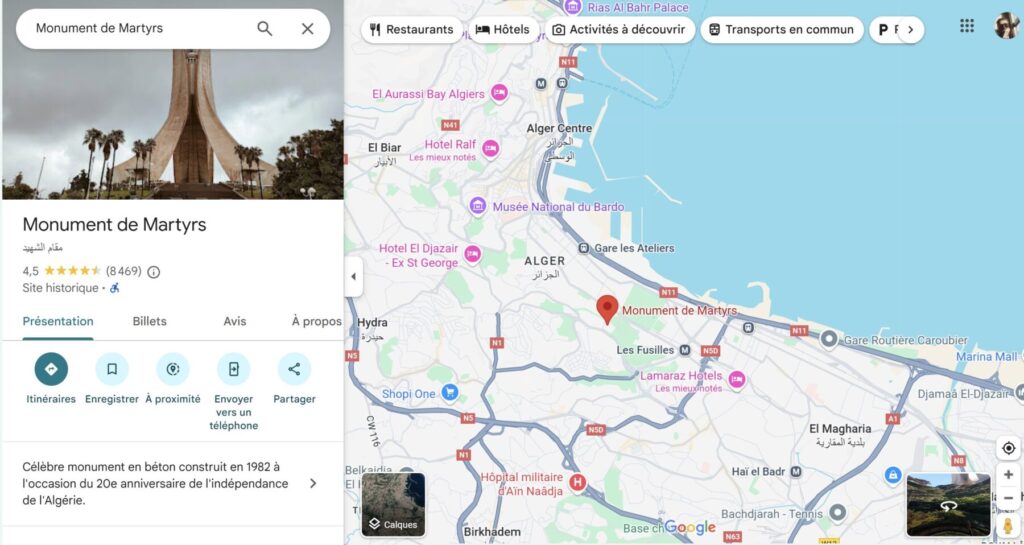
Task: Click the Shopi One shopping cart marker
Action: click(x=449, y=393)
